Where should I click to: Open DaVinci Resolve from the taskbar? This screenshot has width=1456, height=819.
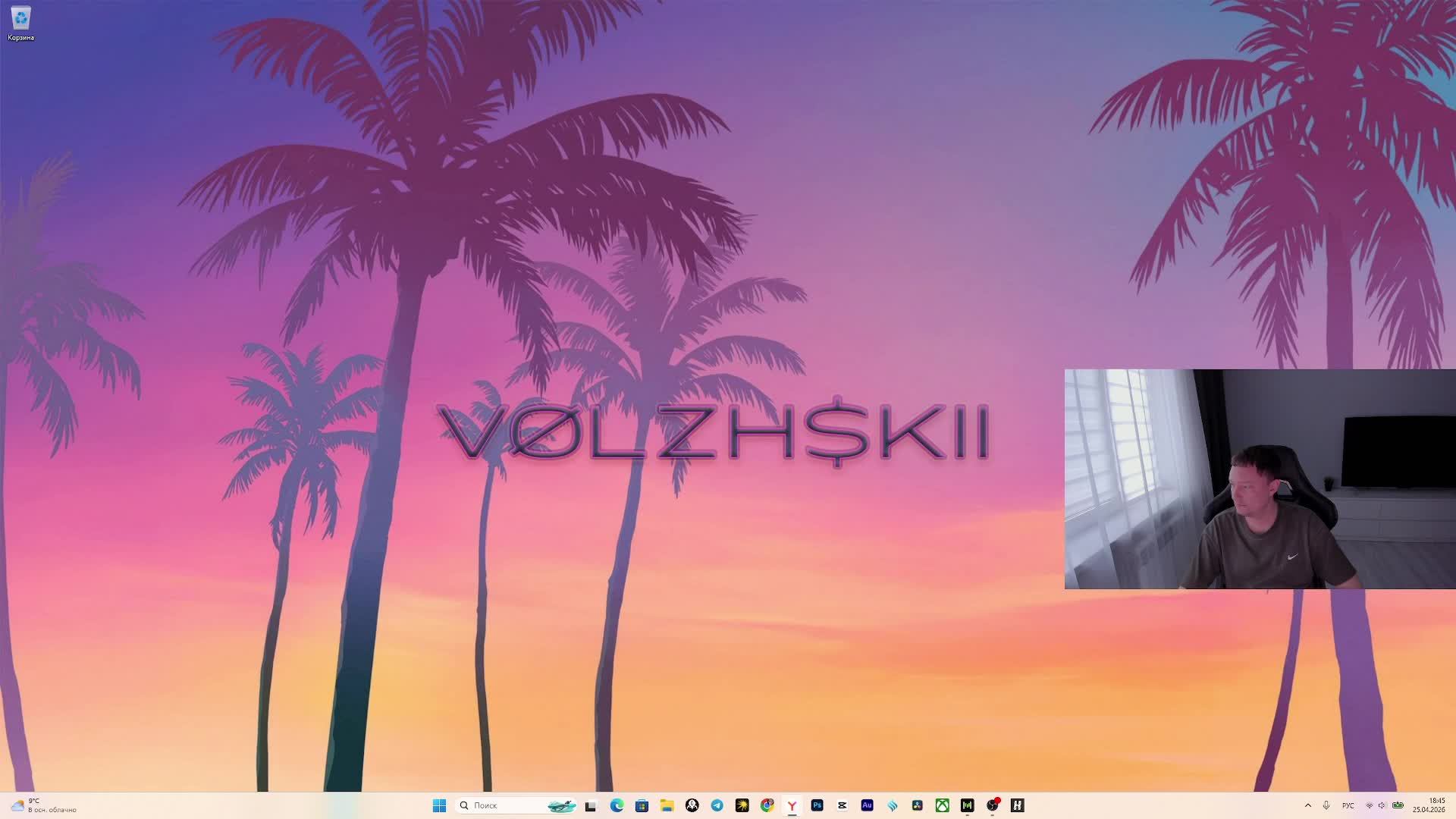pos(917,805)
